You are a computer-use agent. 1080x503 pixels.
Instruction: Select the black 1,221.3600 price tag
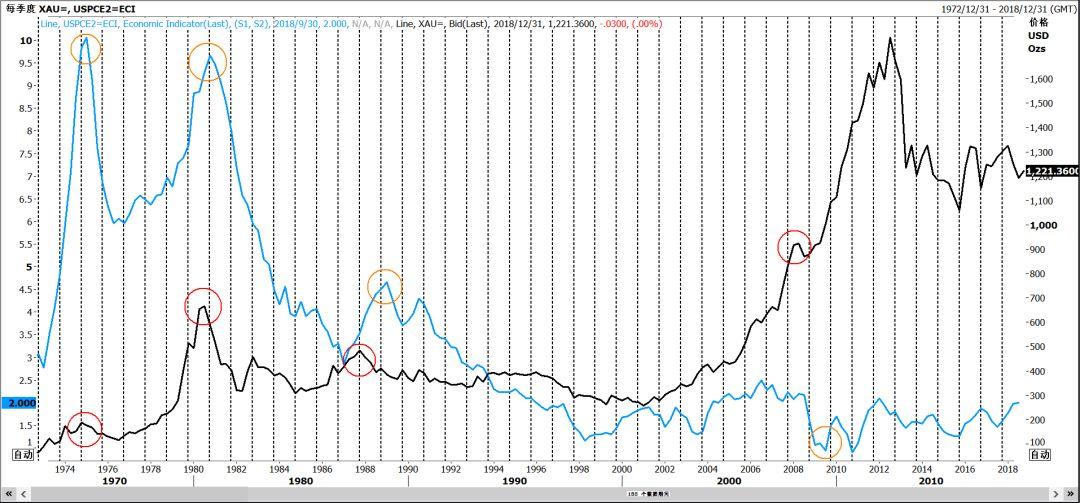pyautogui.click(x=1052, y=171)
